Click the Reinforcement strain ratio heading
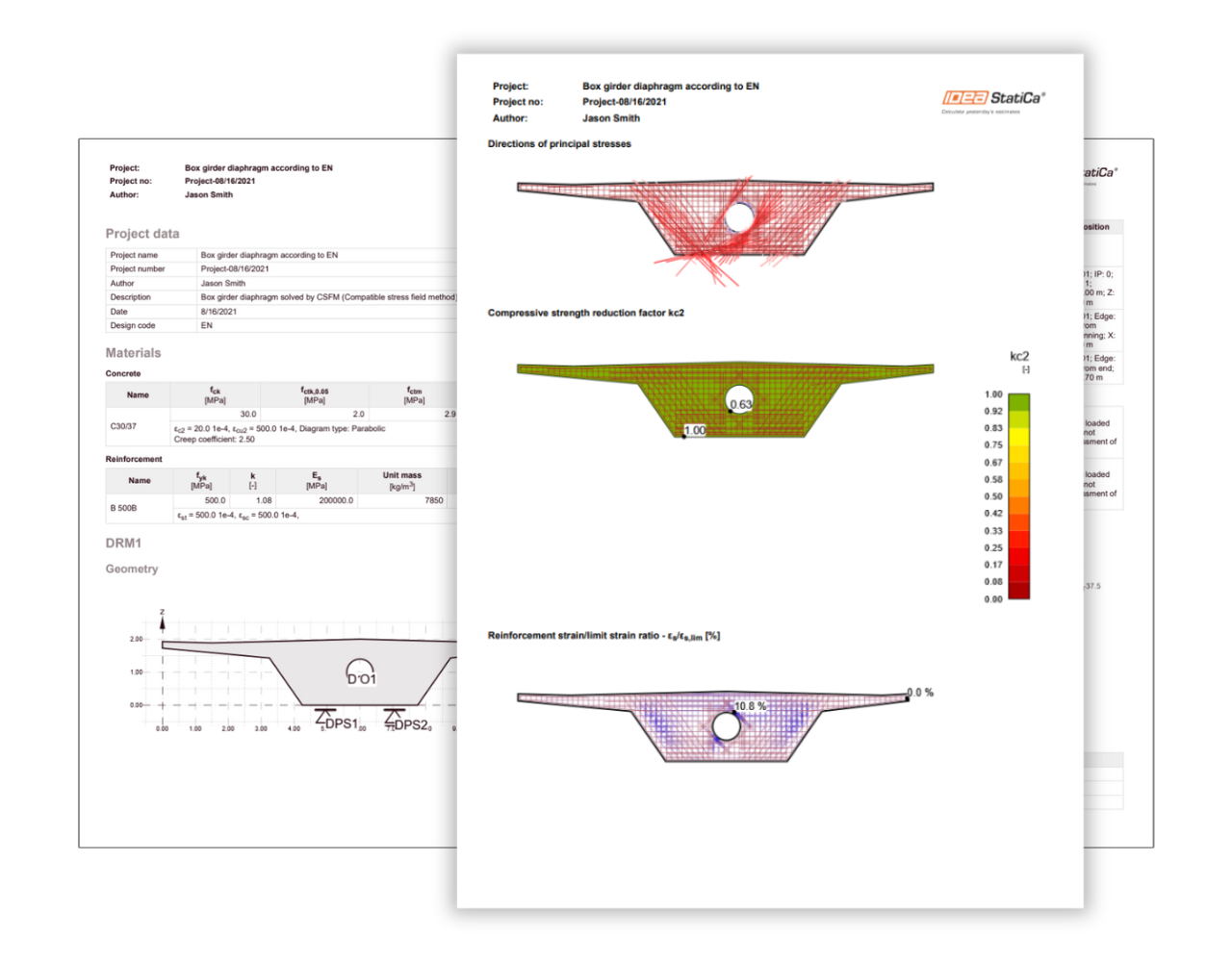 click(603, 635)
